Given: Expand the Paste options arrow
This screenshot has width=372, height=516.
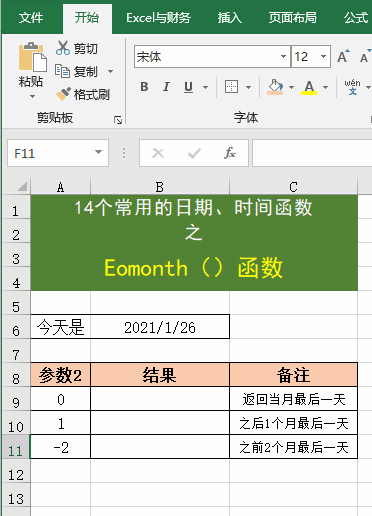Looking at the screenshot, I should pyautogui.click(x=32, y=97).
